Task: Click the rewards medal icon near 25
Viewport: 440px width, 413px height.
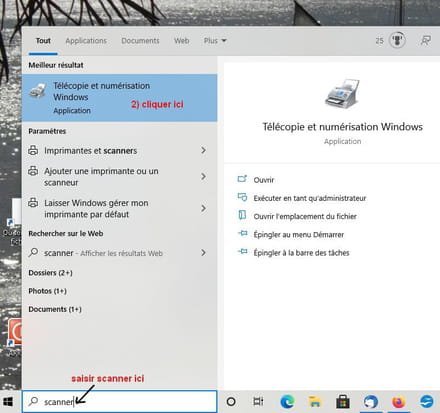Action: tap(397, 40)
